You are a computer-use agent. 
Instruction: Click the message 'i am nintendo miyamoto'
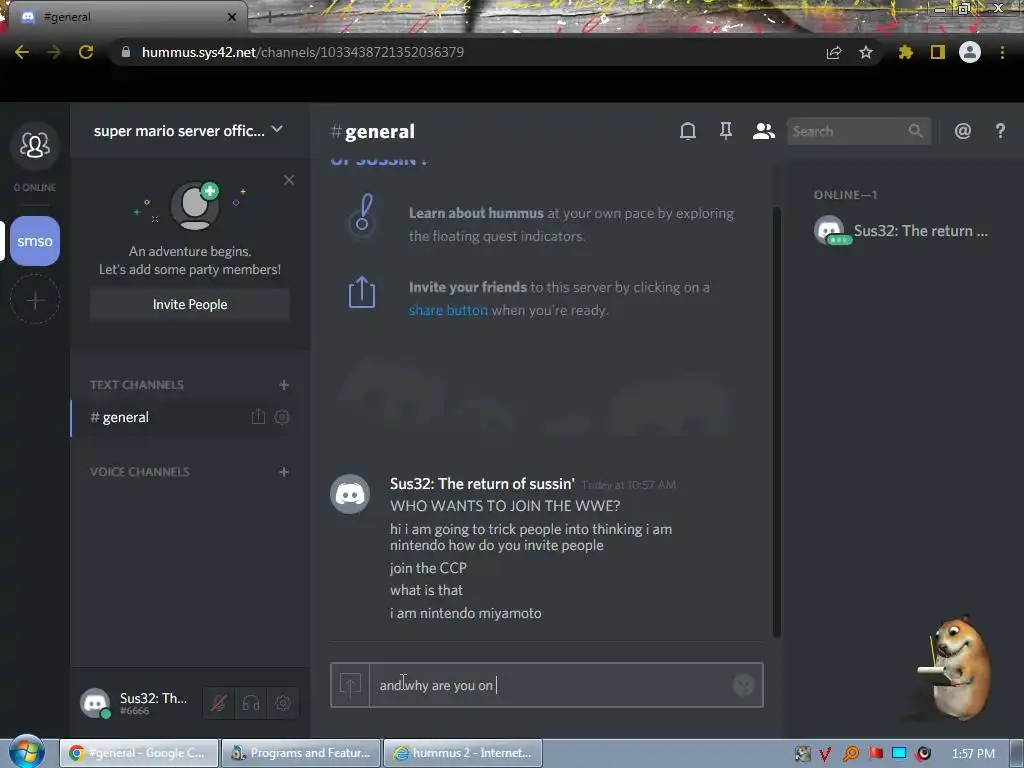click(466, 613)
